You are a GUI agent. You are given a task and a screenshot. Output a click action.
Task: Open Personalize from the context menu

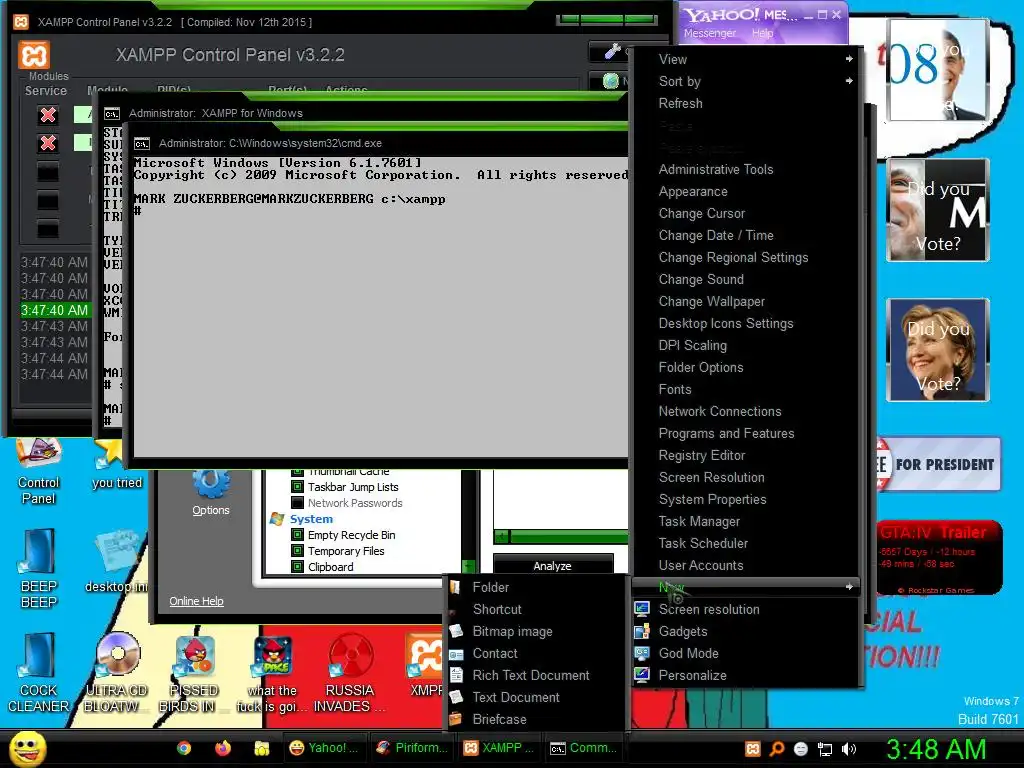click(x=692, y=675)
